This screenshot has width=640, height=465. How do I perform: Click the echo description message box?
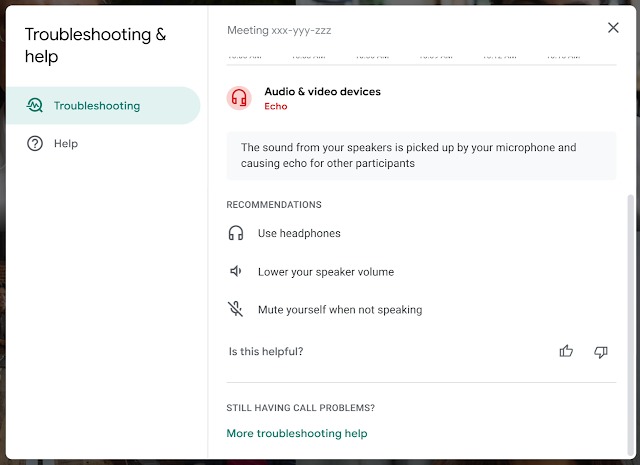(x=420, y=155)
